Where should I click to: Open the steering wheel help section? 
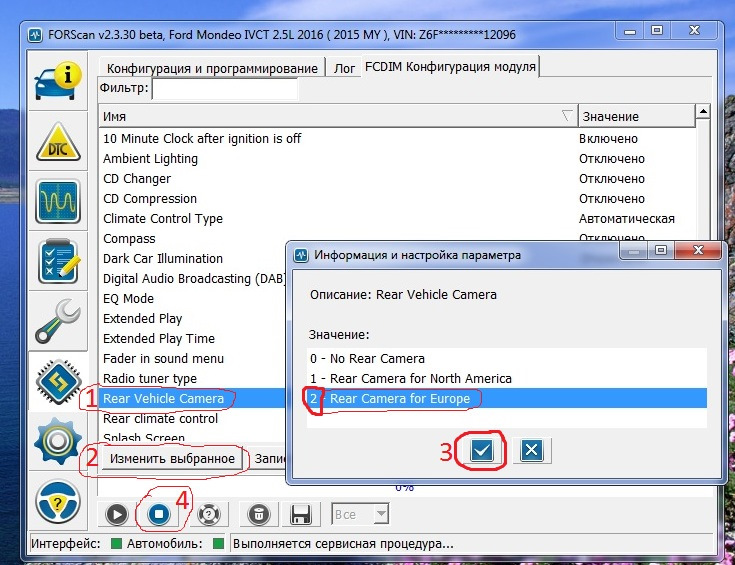click(58, 501)
